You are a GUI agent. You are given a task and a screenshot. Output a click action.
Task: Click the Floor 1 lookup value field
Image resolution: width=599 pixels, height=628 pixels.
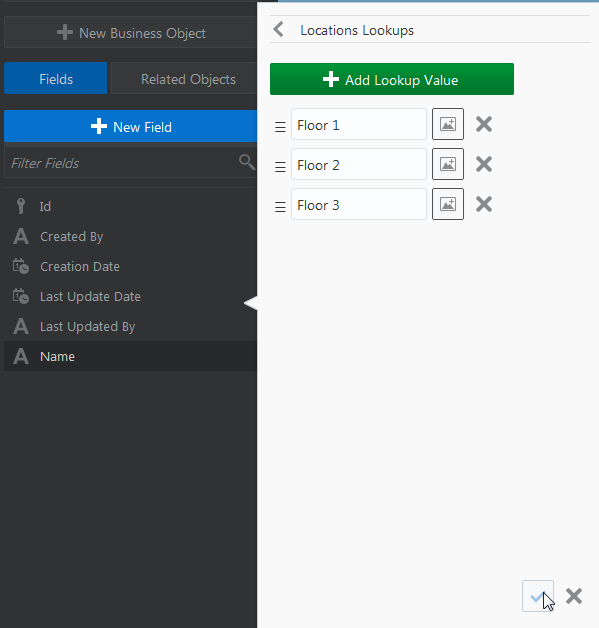[x=359, y=124]
